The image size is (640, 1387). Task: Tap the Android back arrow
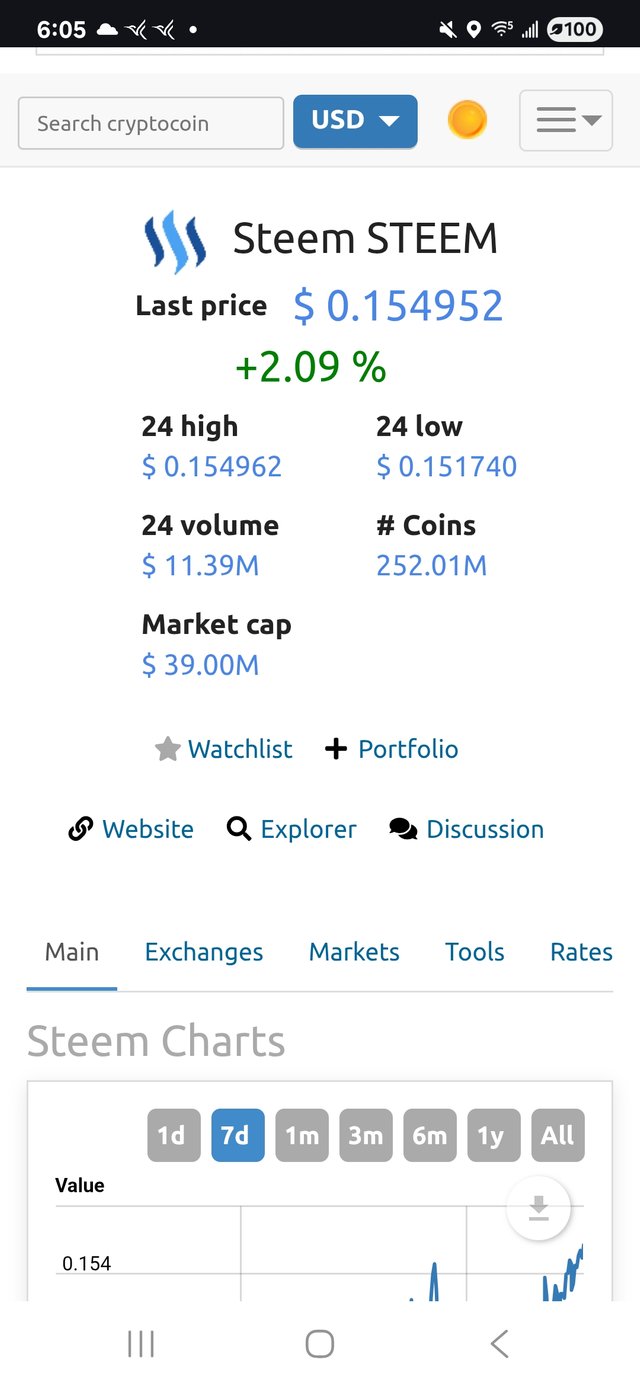(x=499, y=1344)
